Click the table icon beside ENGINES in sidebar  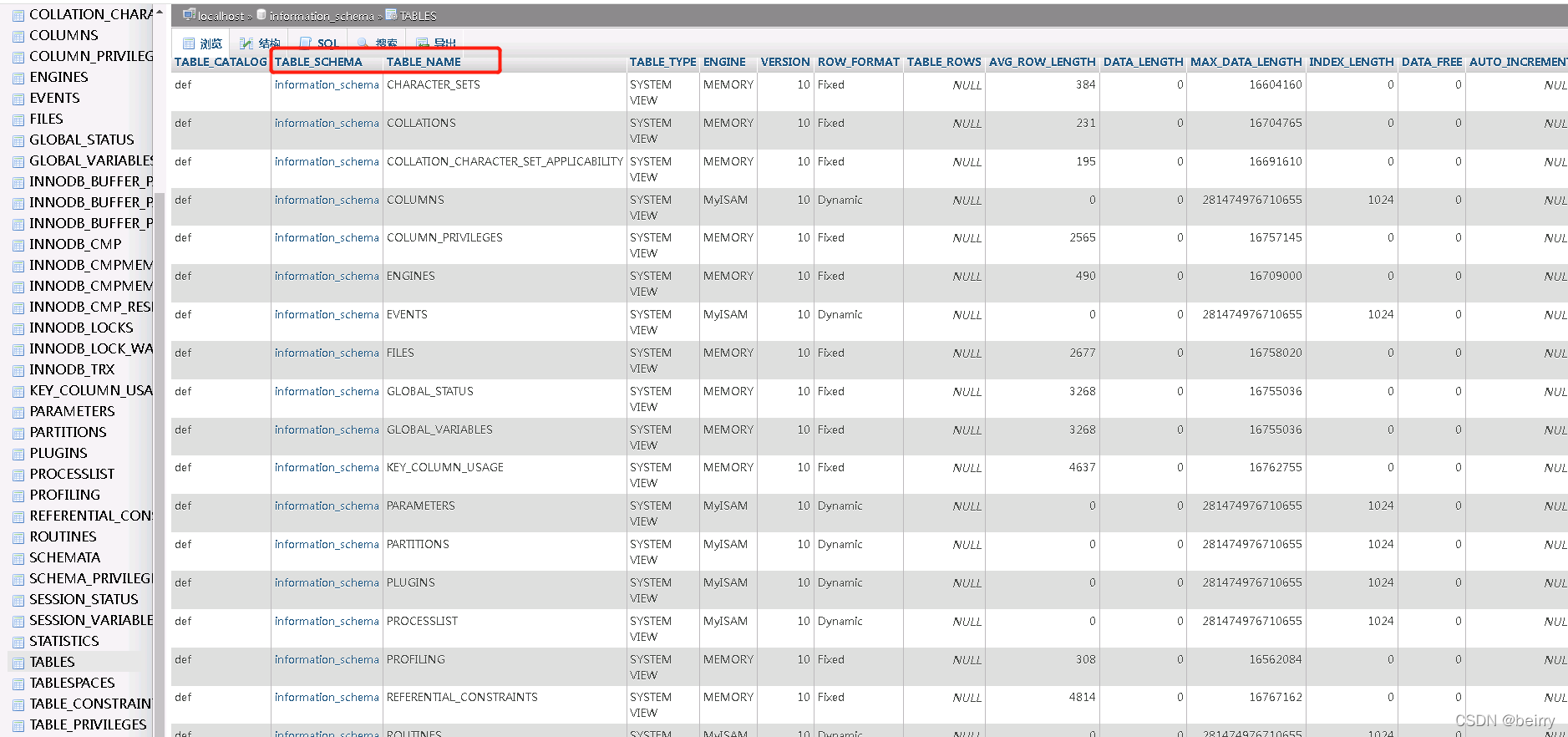[x=18, y=78]
